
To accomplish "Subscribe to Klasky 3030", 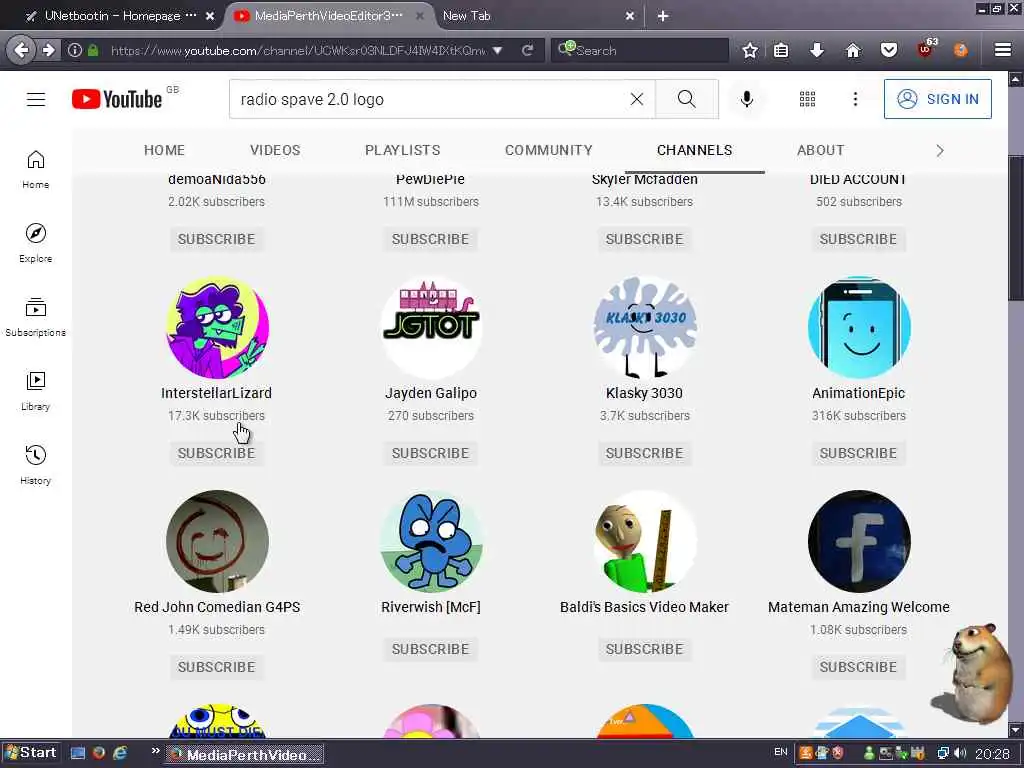I will [x=644, y=453].
